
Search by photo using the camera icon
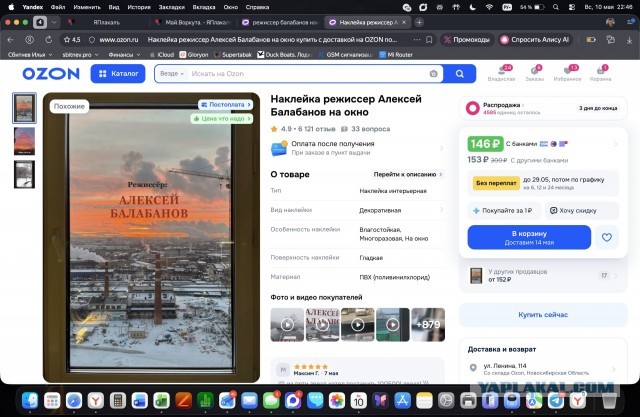433,73
